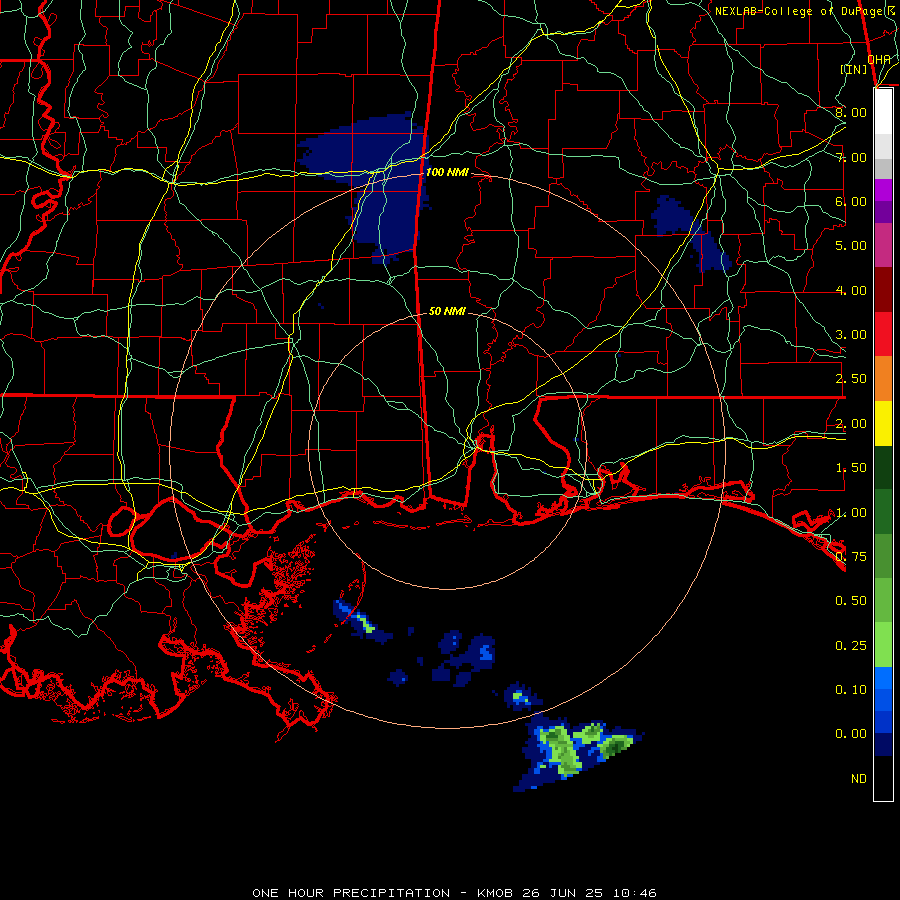Click the 3.00 legend value
900x900 pixels.
pos(851,335)
